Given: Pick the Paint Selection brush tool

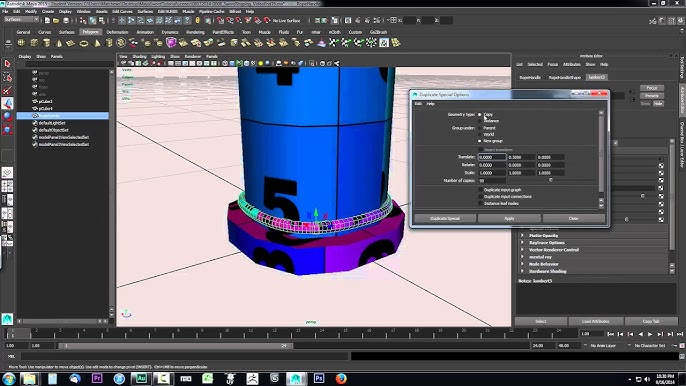Looking at the screenshot, I should pyautogui.click(x=7, y=91).
